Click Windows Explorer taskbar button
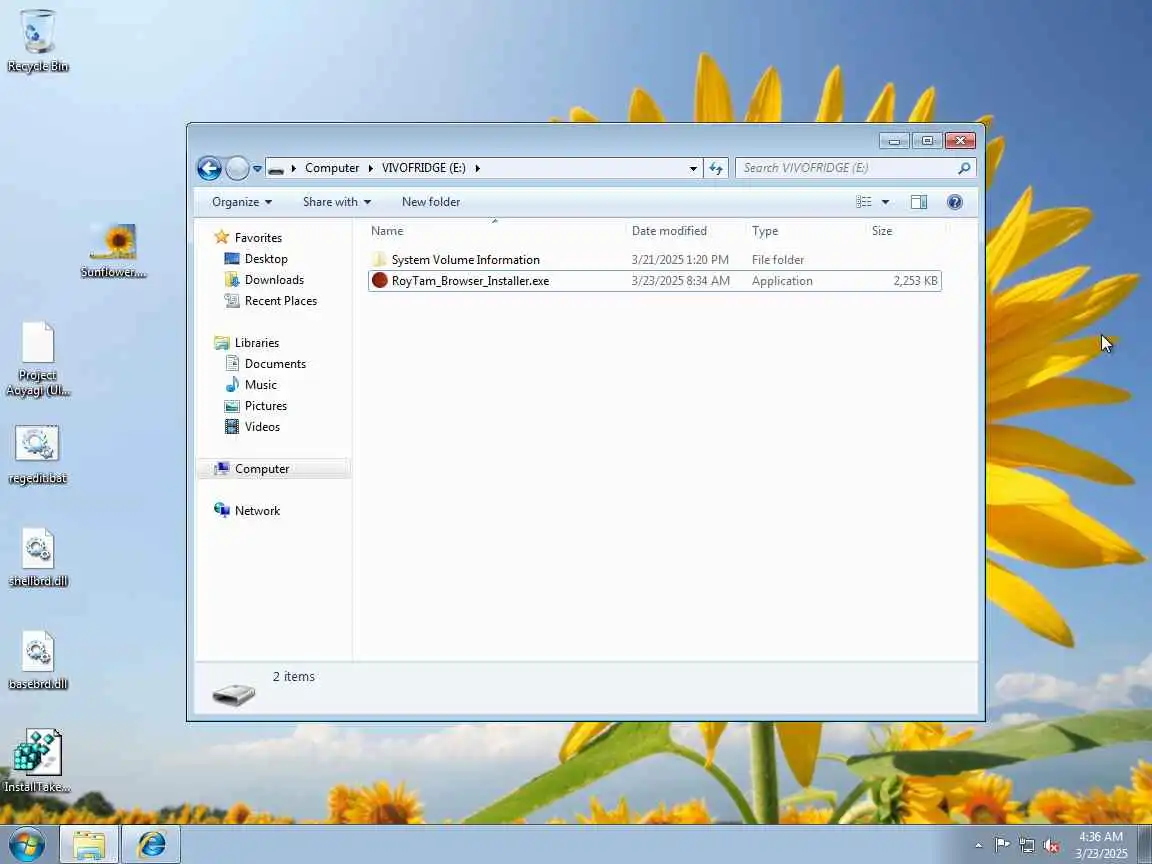Screen dimensions: 1152x864 [x=89, y=845]
